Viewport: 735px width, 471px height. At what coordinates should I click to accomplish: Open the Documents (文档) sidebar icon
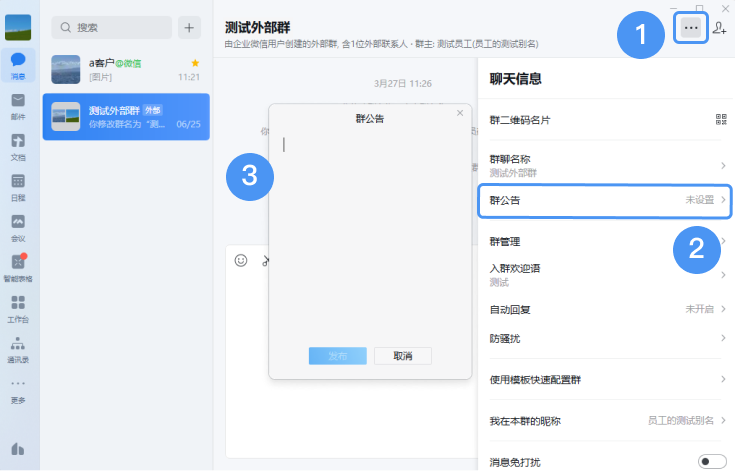click(18, 147)
